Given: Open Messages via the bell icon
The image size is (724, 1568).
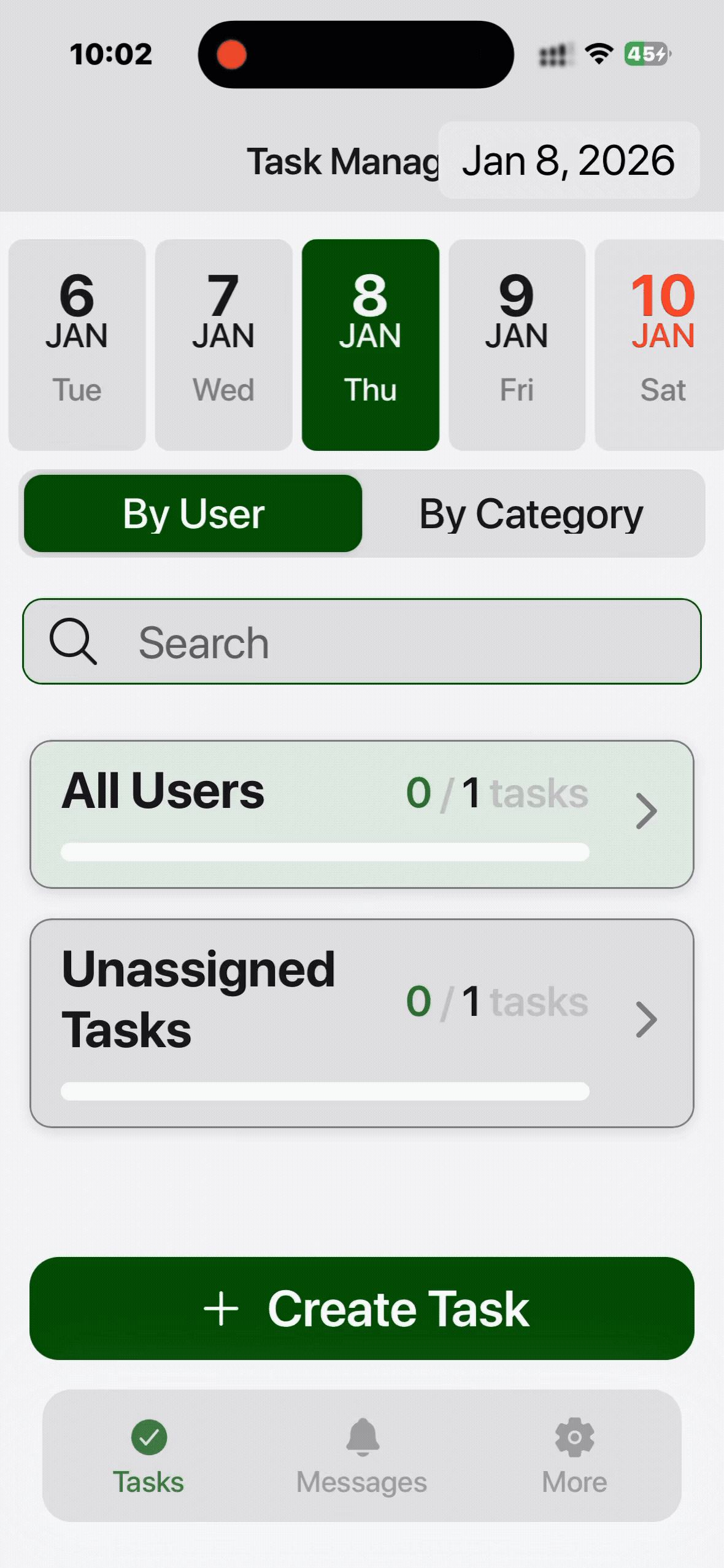Looking at the screenshot, I should click(x=363, y=1437).
